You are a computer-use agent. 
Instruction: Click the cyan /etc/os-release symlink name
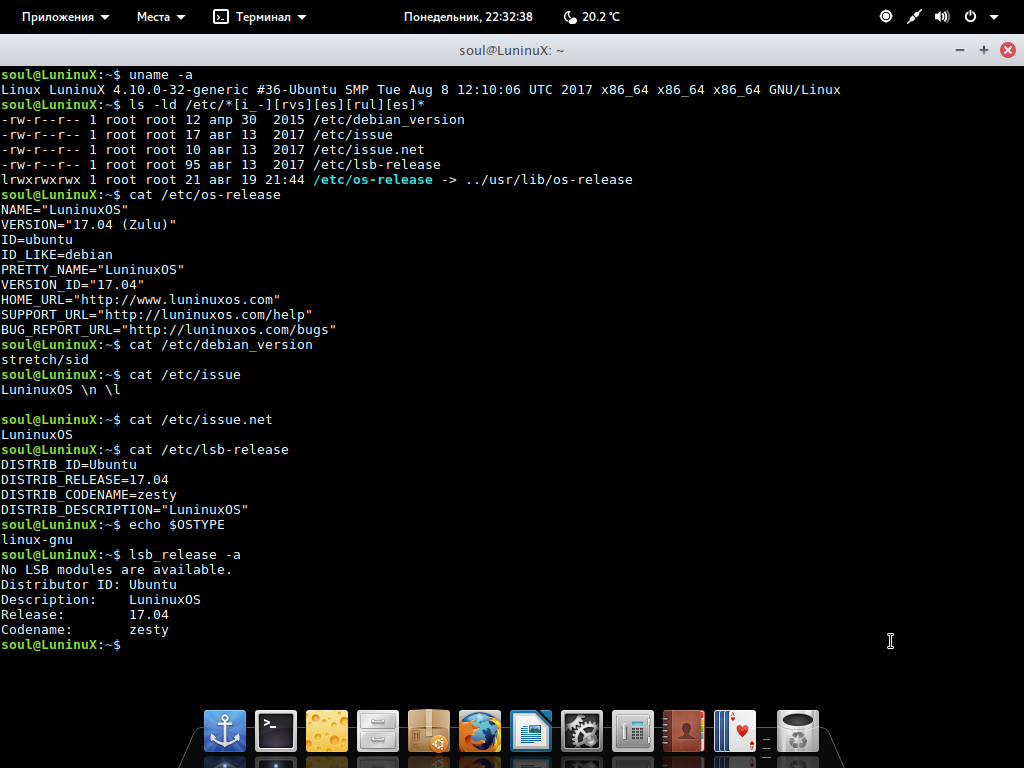[373, 180]
